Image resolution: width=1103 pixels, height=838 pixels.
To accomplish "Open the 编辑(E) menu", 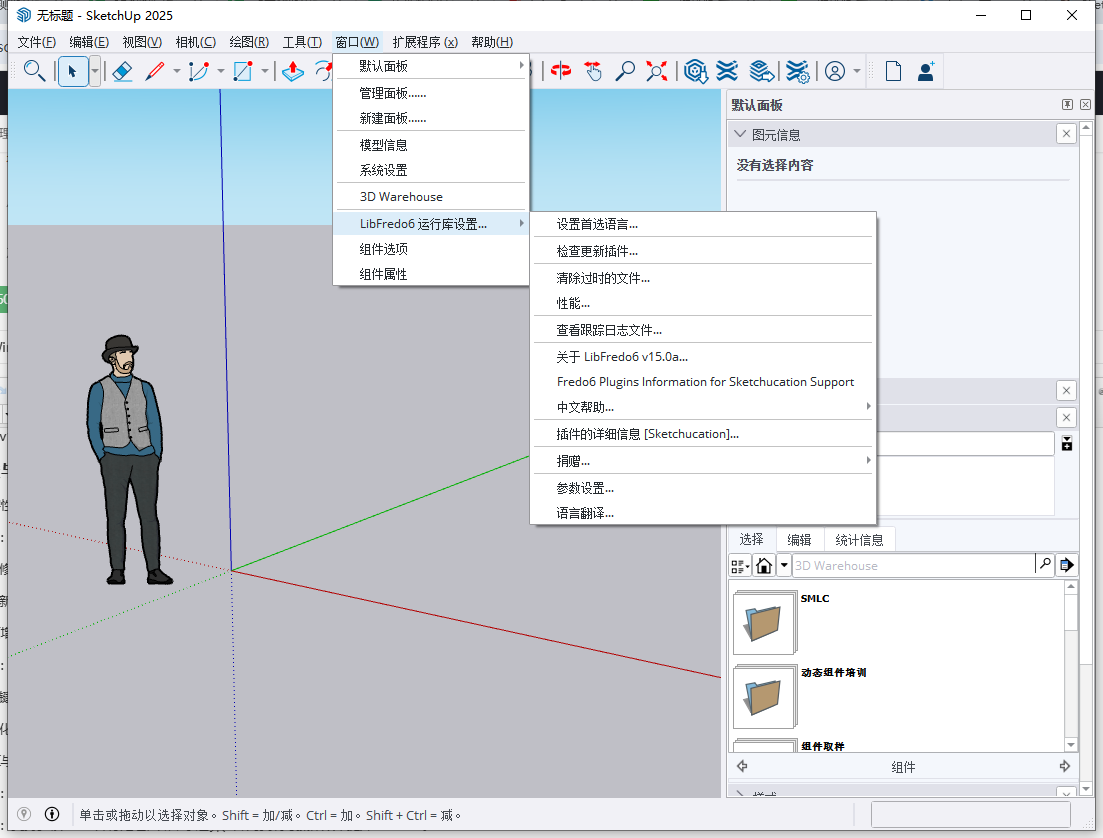I will tap(89, 42).
